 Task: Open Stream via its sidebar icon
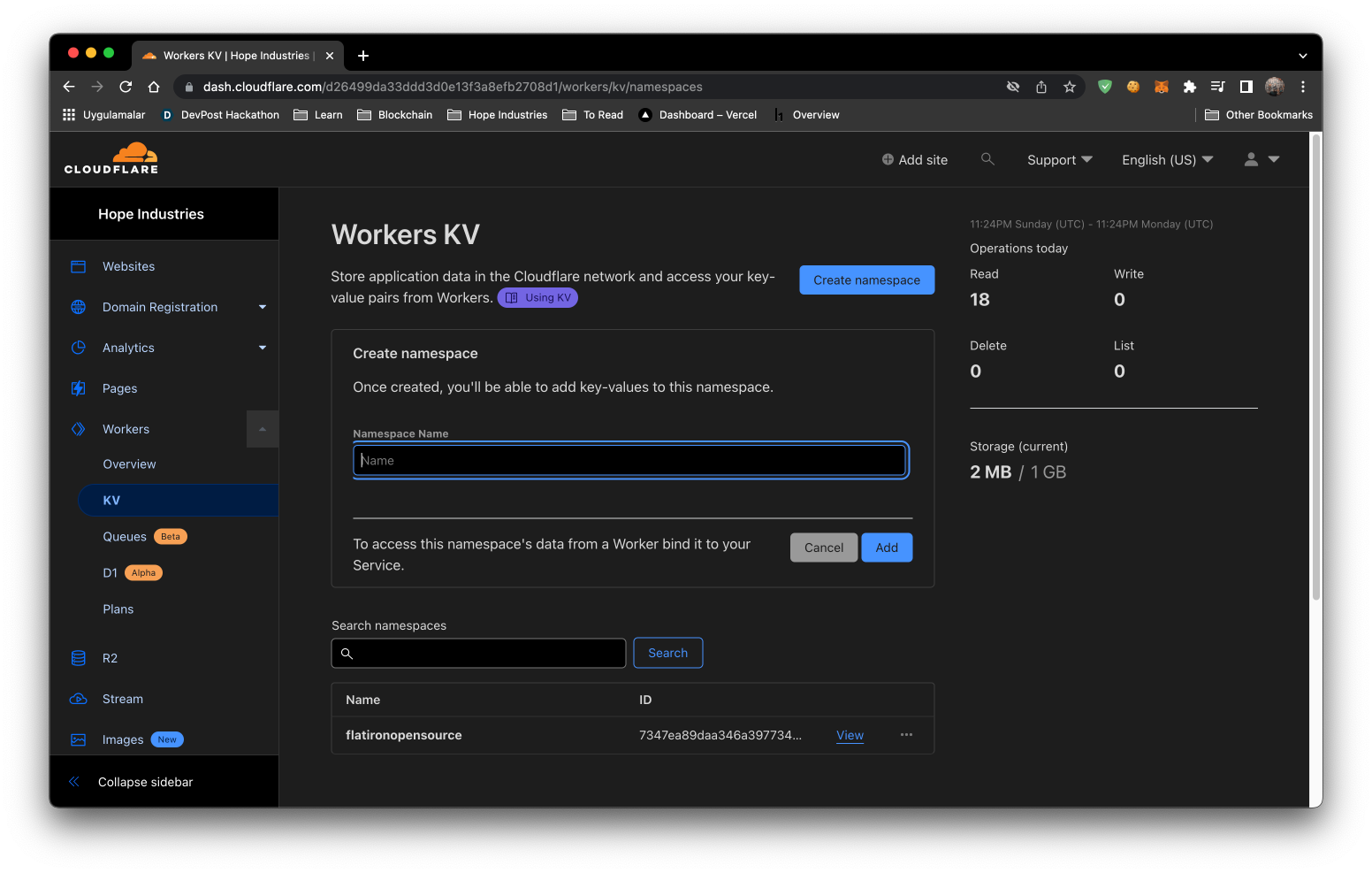click(79, 699)
